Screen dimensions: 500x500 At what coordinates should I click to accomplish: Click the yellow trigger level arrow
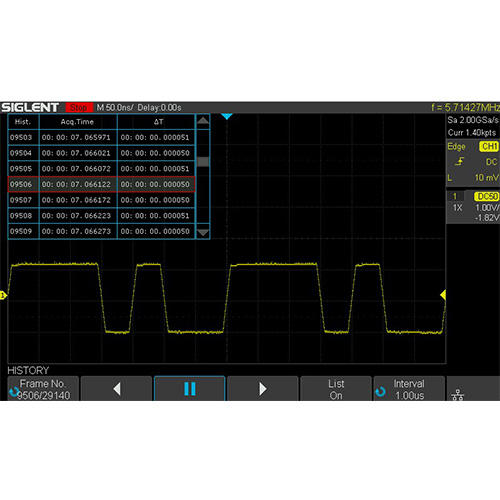(443, 295)
